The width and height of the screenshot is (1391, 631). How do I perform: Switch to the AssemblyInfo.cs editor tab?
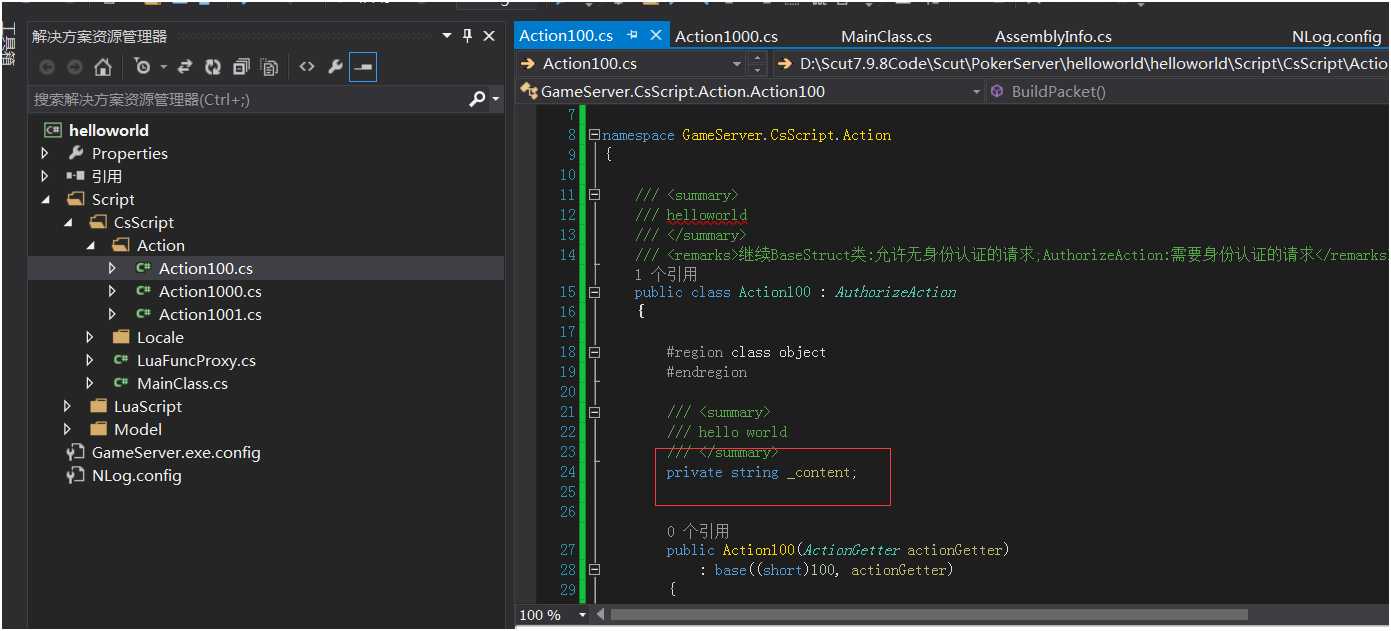pos(1053,36)
